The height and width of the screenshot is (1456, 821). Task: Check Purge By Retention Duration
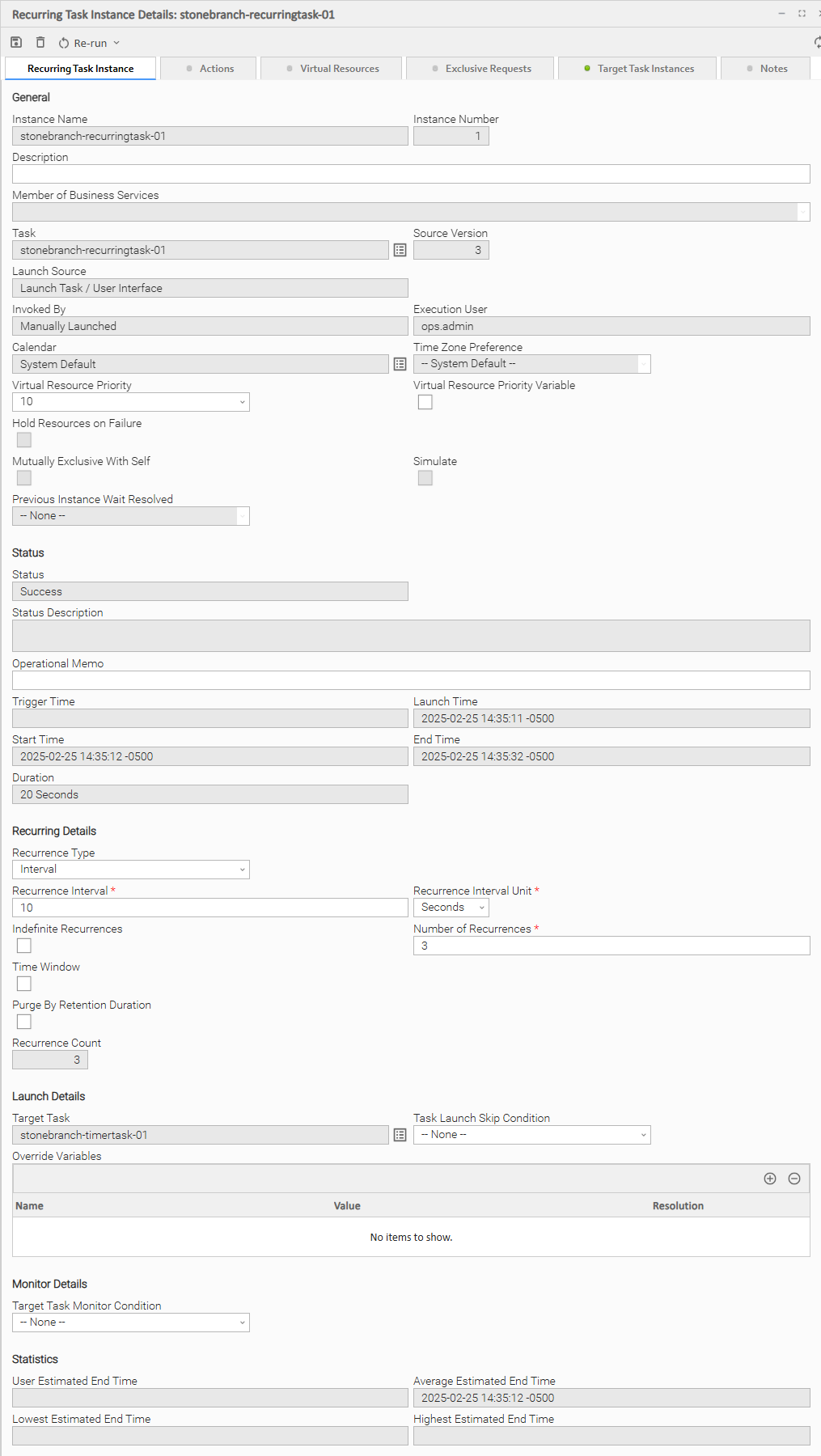24,1022
